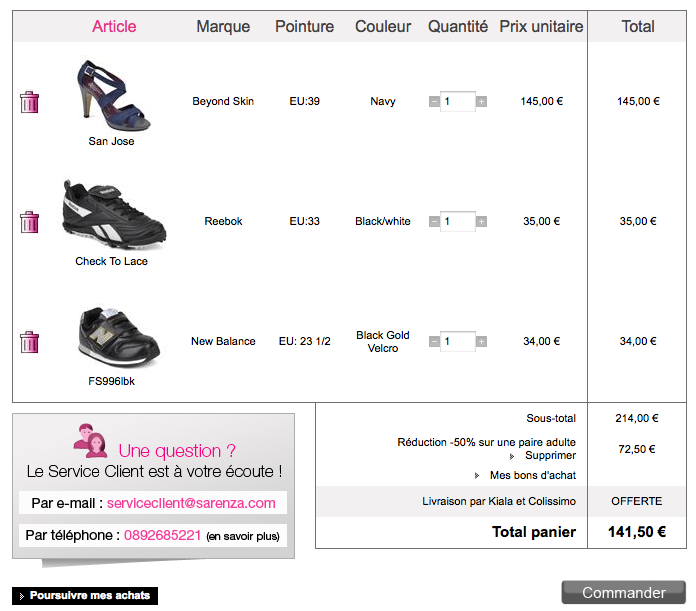Image resolution: width=696 pixels, height=611 pixels.
Task: Click the Article column header
Action: coord(114,27)
